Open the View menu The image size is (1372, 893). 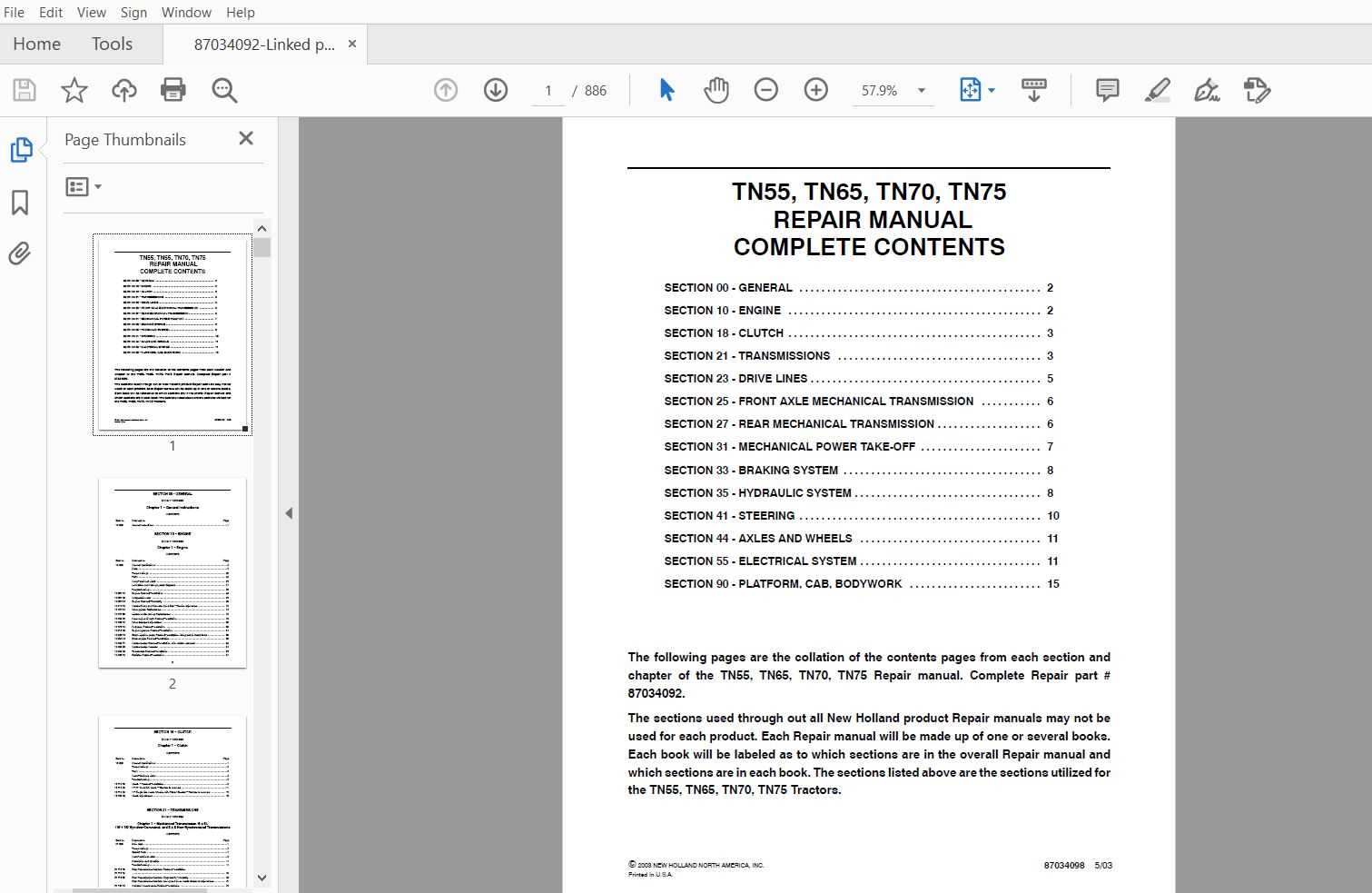pos(92,12)
